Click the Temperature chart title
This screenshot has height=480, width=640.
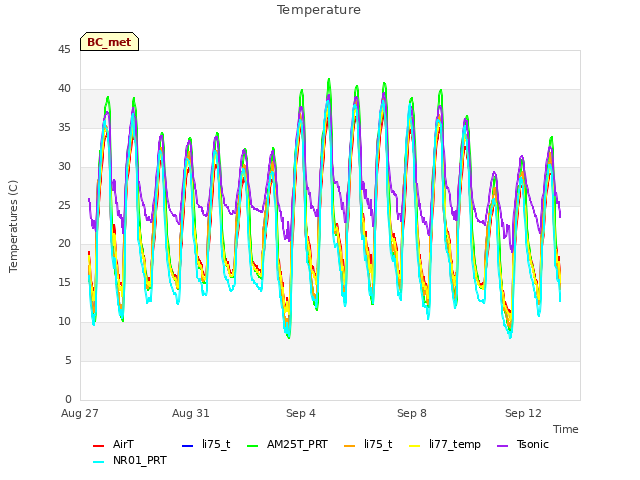tap(319, 10)
